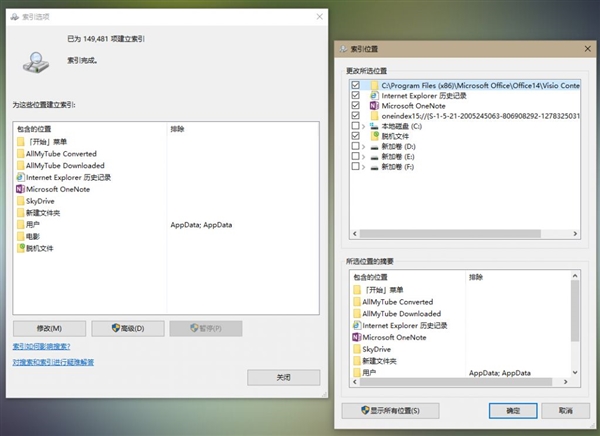The image size is (600, 436).
Task: Click 用户 folder icon in 索引选项 list
Action: click(x=21, y=225)
